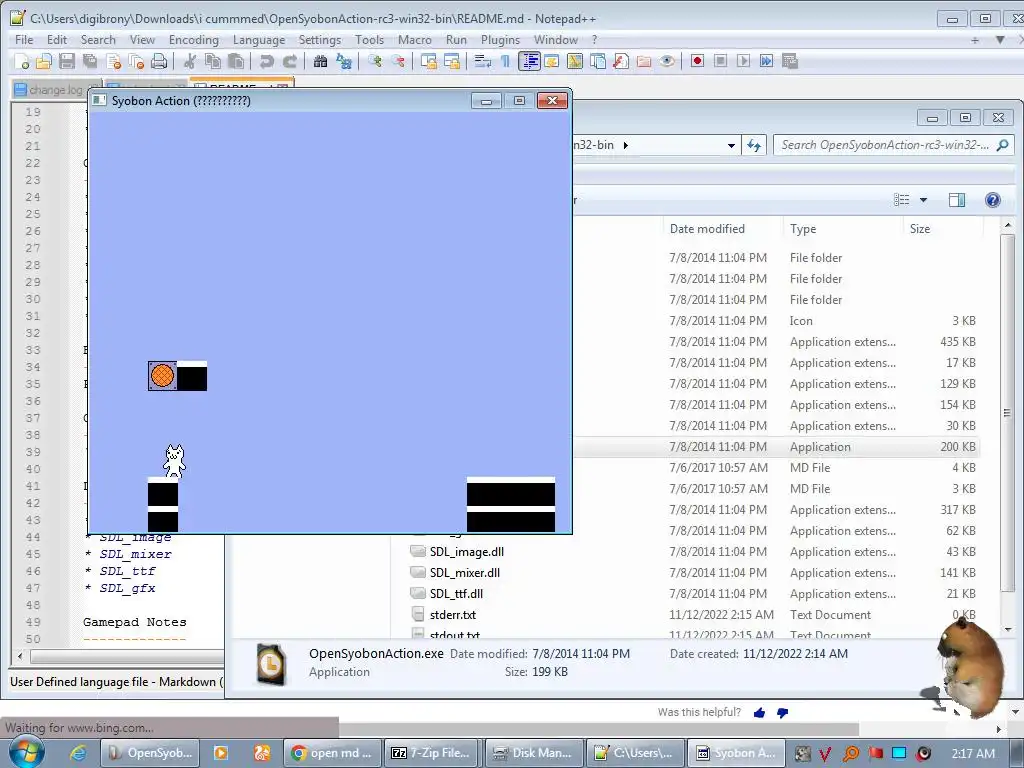
Task: Click the Replace icon in Notepad++ toolbar
Action: point(344,61)
